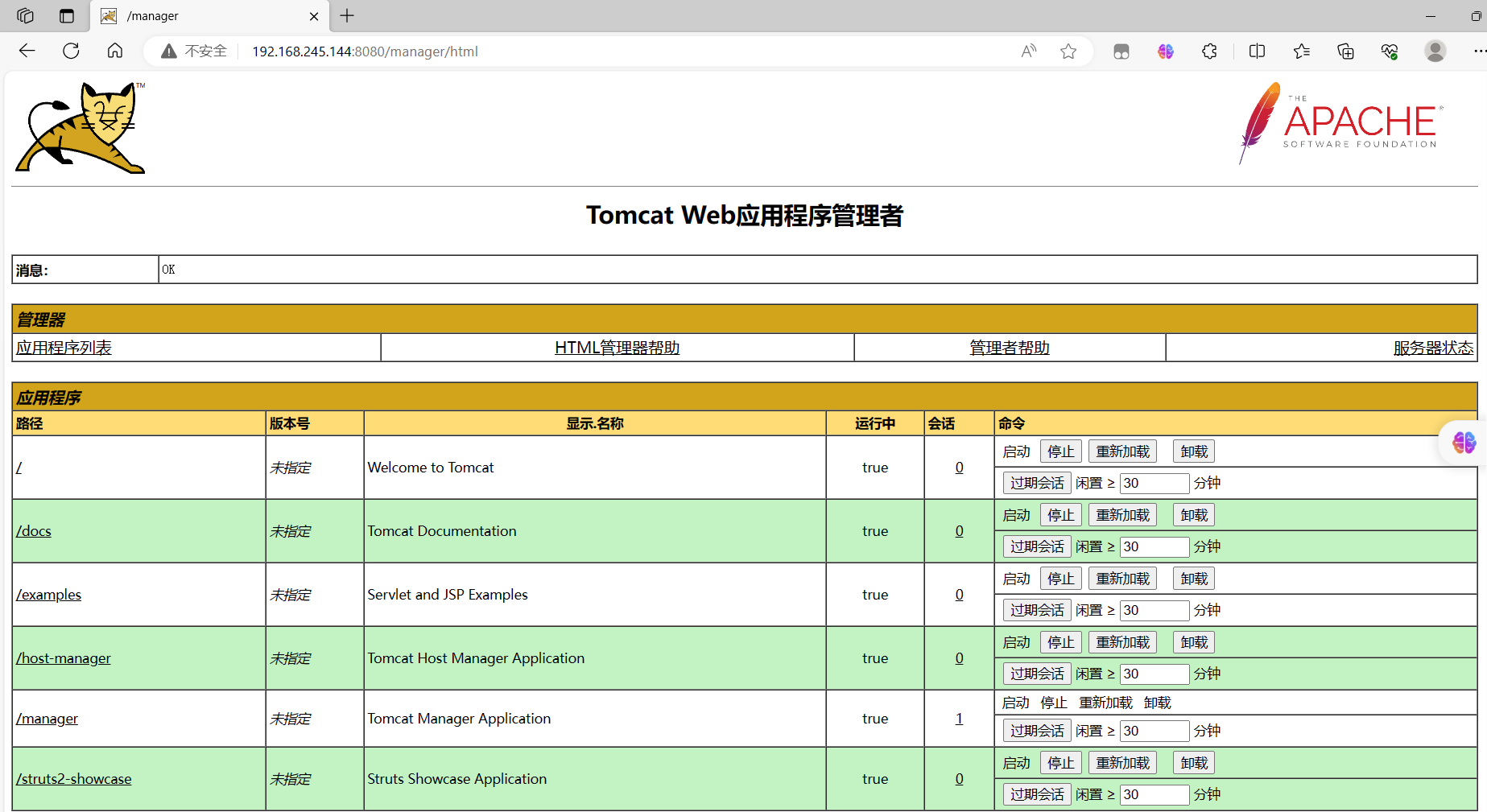Select the /manager browser tab
This screenshot has width=1487, height=812.
[x=209, y=16]
